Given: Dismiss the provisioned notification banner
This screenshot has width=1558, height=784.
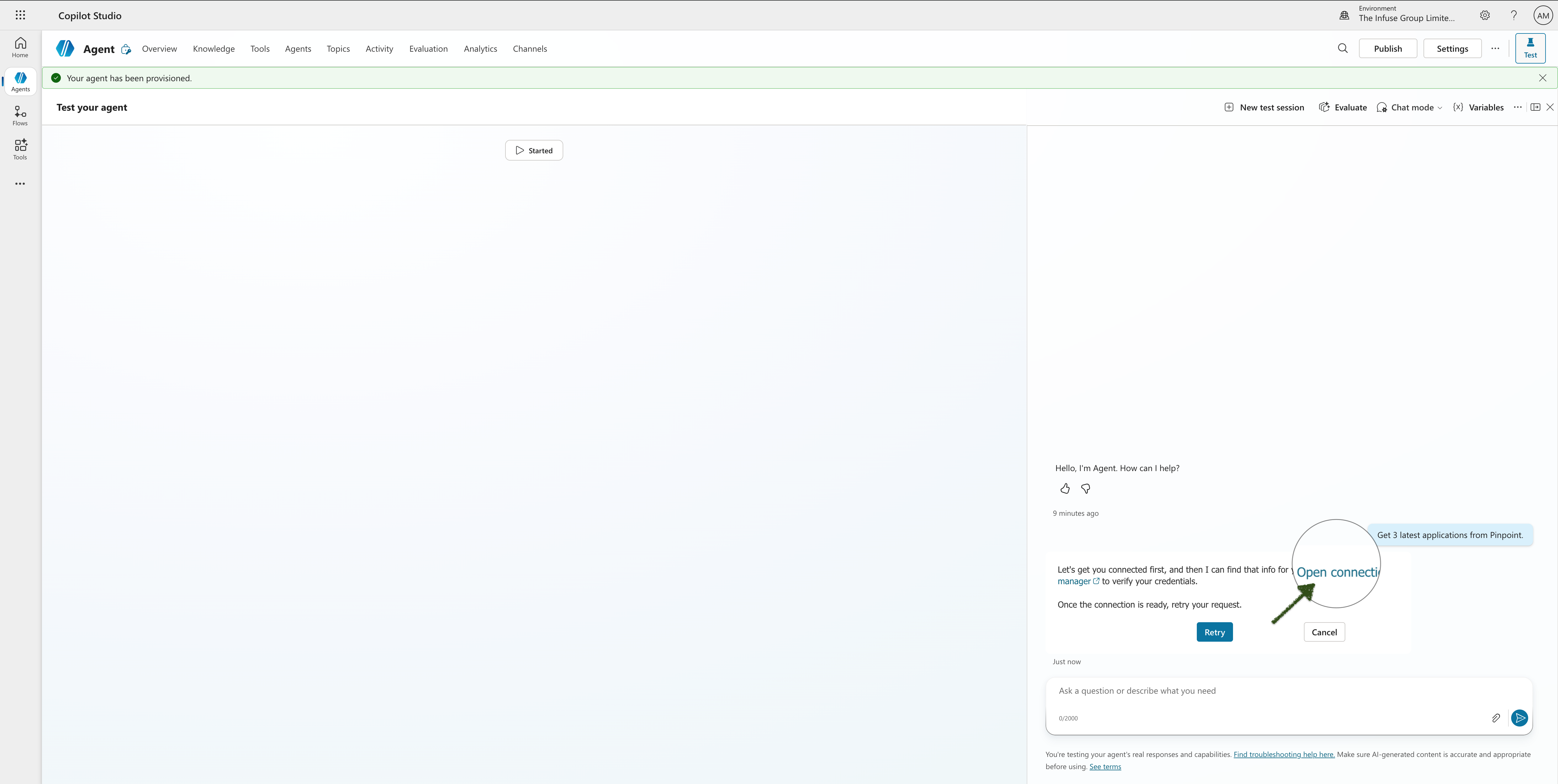Looking at the screenshot, I should 1542,78.
